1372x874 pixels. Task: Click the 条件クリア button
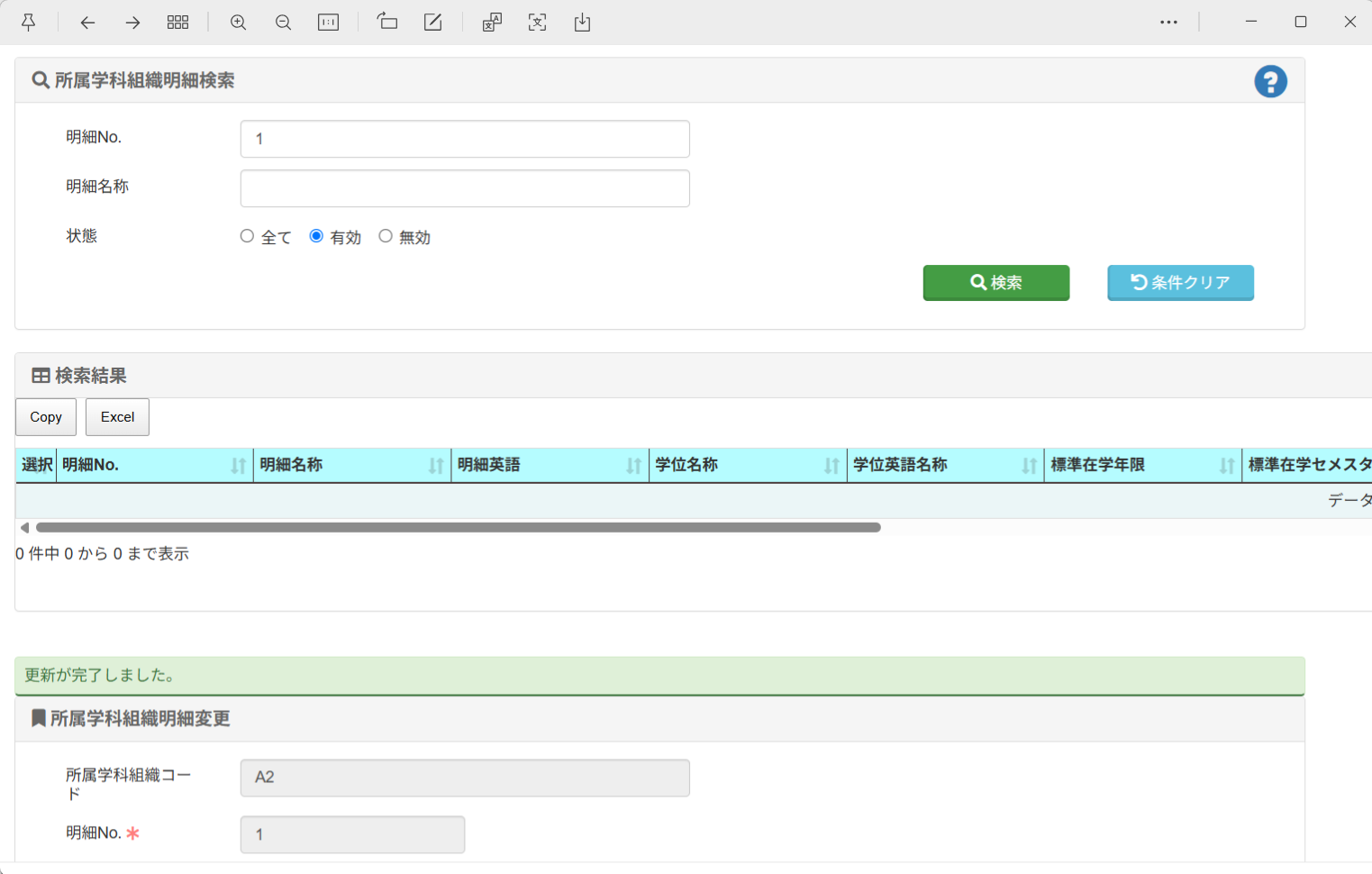click(1180, 283)
